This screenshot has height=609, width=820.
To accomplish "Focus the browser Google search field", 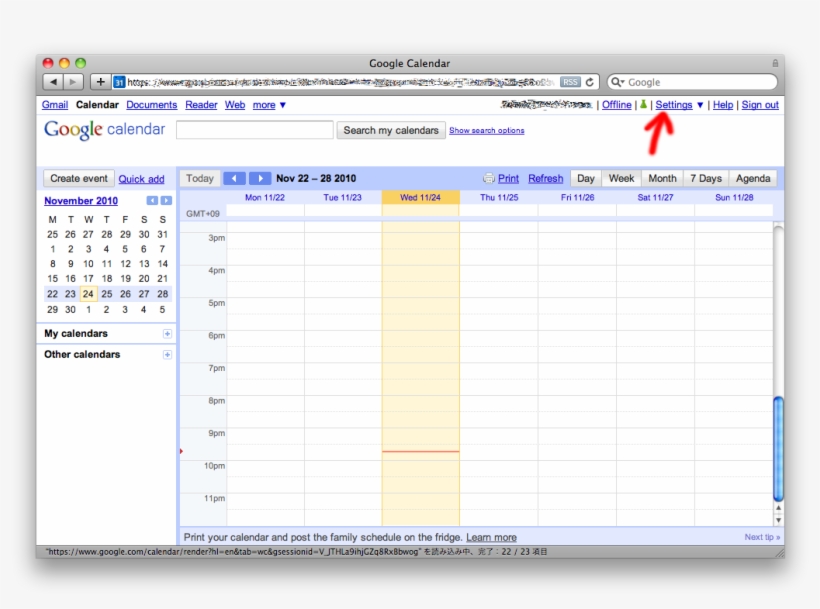I will tap(692, 82).
